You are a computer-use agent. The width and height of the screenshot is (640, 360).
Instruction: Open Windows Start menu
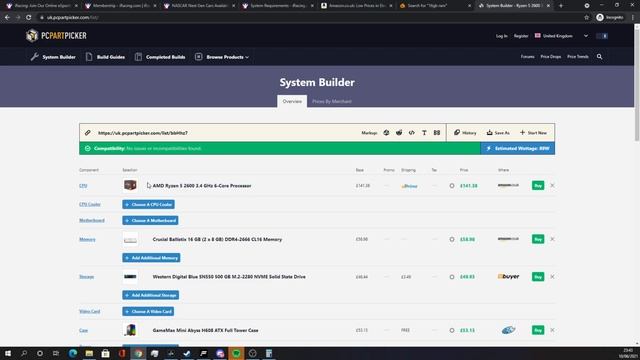(x=8, y=353)
